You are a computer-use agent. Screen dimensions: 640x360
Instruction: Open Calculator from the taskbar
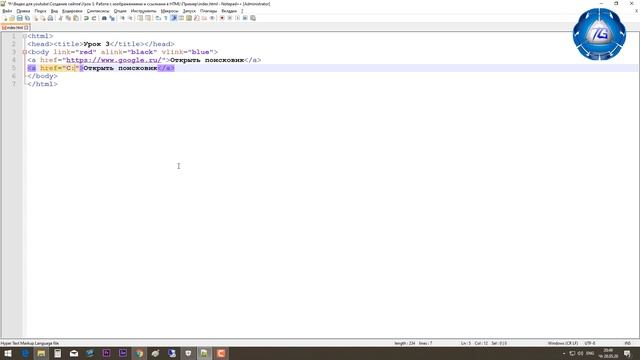click(x=58, y=353)
